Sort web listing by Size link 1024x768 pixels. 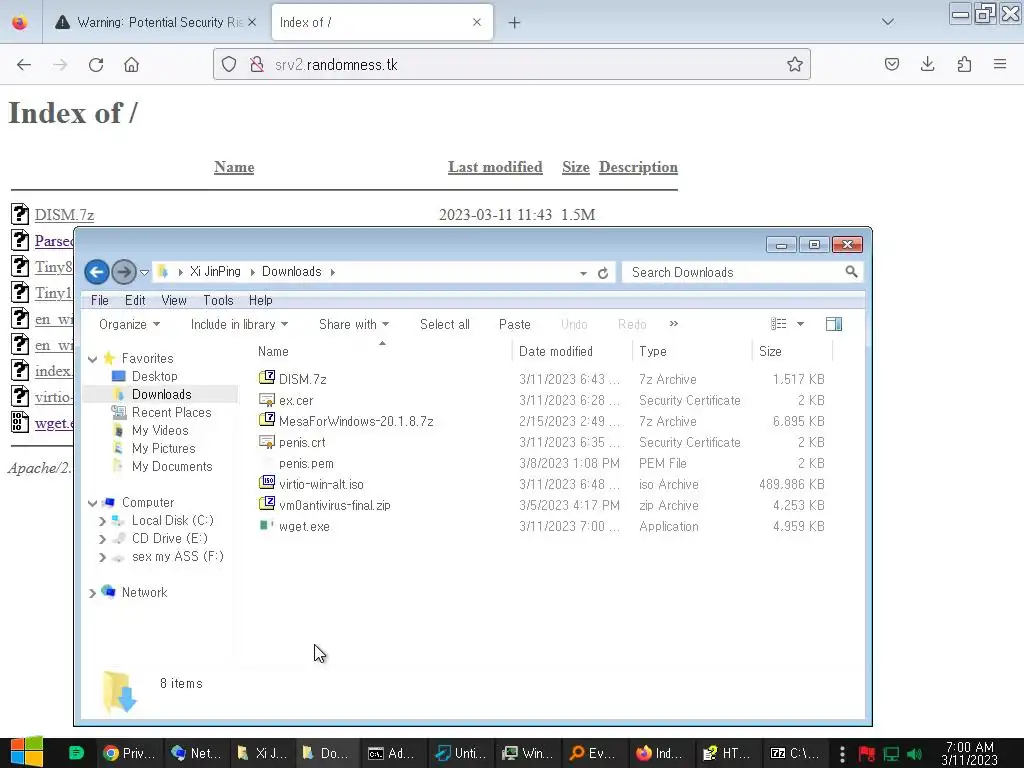click(575, 167)
